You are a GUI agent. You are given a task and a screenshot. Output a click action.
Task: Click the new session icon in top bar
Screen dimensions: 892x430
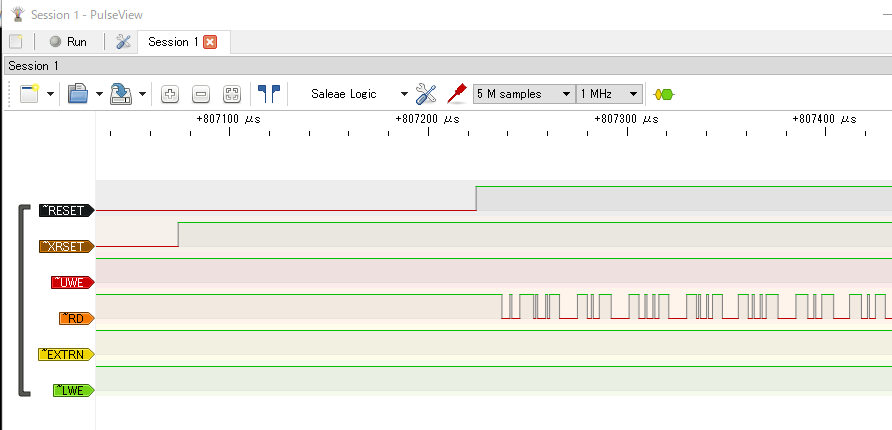point(16,42)
